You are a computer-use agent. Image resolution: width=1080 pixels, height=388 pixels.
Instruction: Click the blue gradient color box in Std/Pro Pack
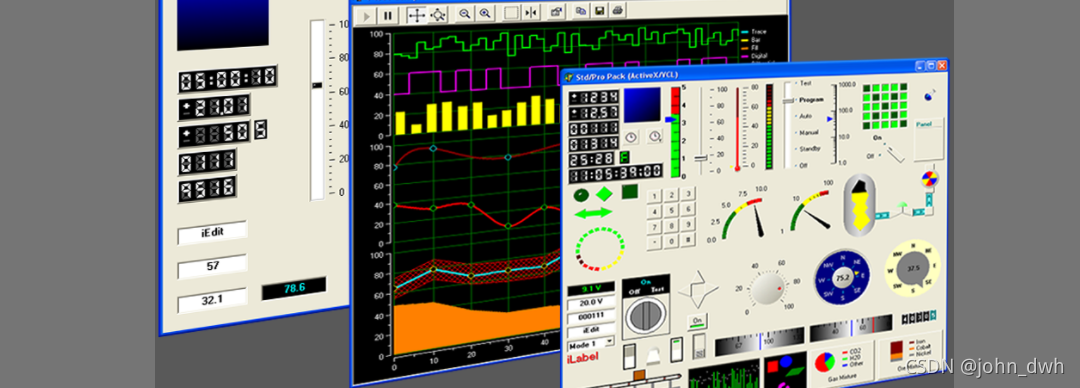click(642, 105)
